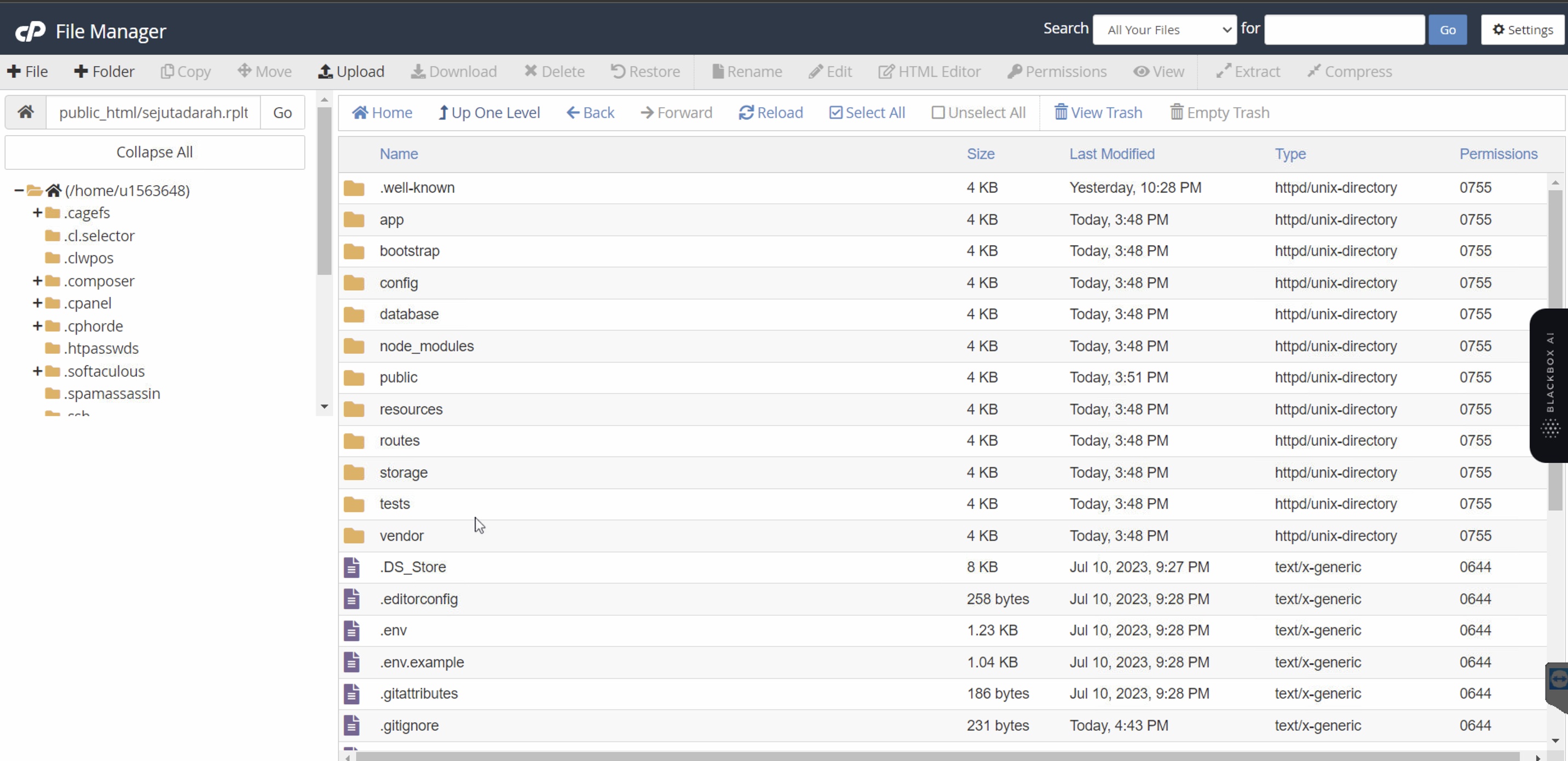Viewport: 1568px width, 761px height.
Task: Create a new Folder from toolbar
Action: tap(104, 72)
